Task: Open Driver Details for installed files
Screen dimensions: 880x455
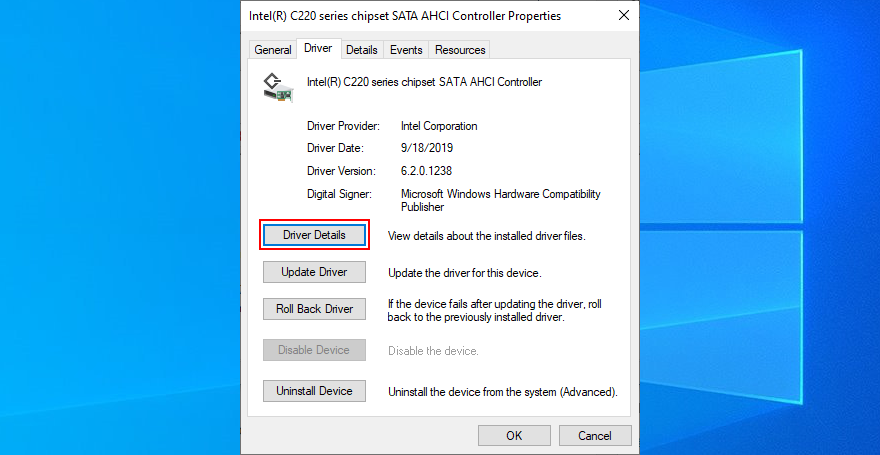Action: pyautogui.click(x=314, y=235)
